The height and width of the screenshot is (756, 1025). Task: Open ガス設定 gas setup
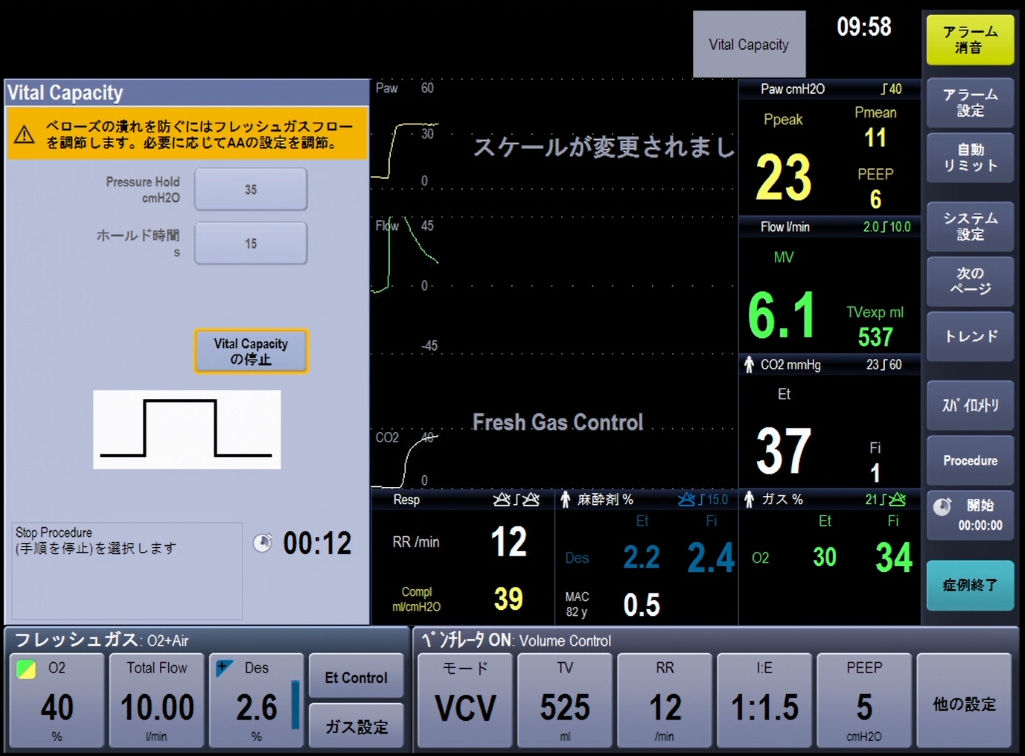(x=356, y=726)
